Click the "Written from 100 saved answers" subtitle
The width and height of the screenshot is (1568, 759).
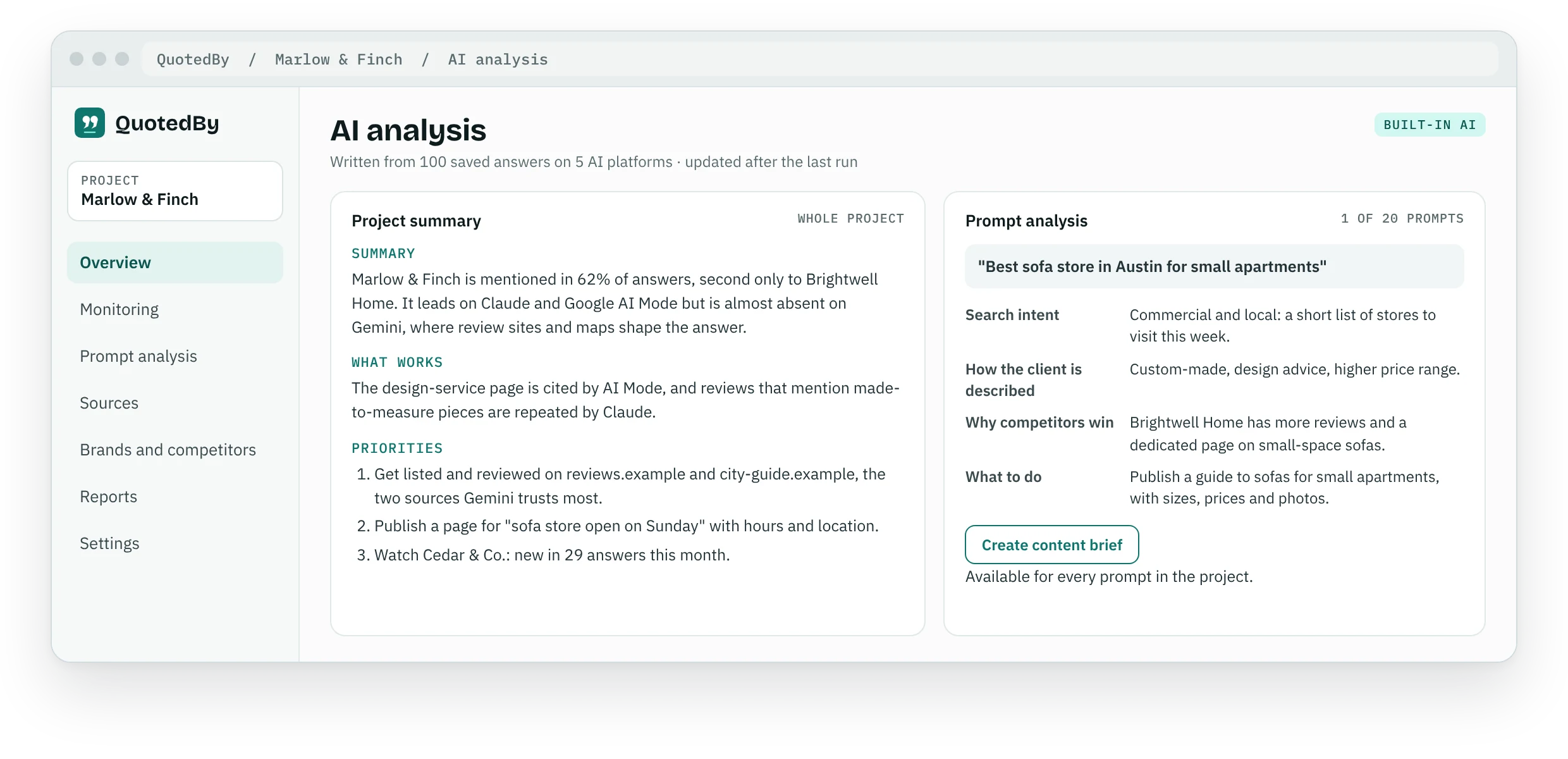(594, 161)
